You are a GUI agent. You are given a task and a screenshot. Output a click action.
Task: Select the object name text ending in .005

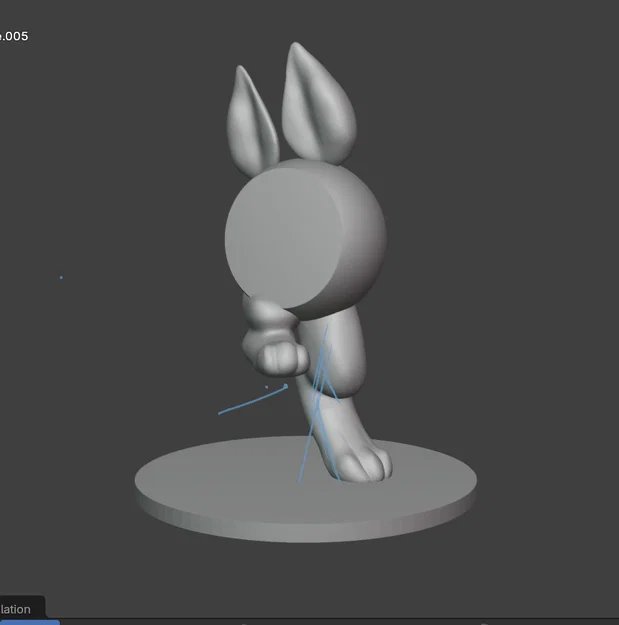tap(14, 36)
